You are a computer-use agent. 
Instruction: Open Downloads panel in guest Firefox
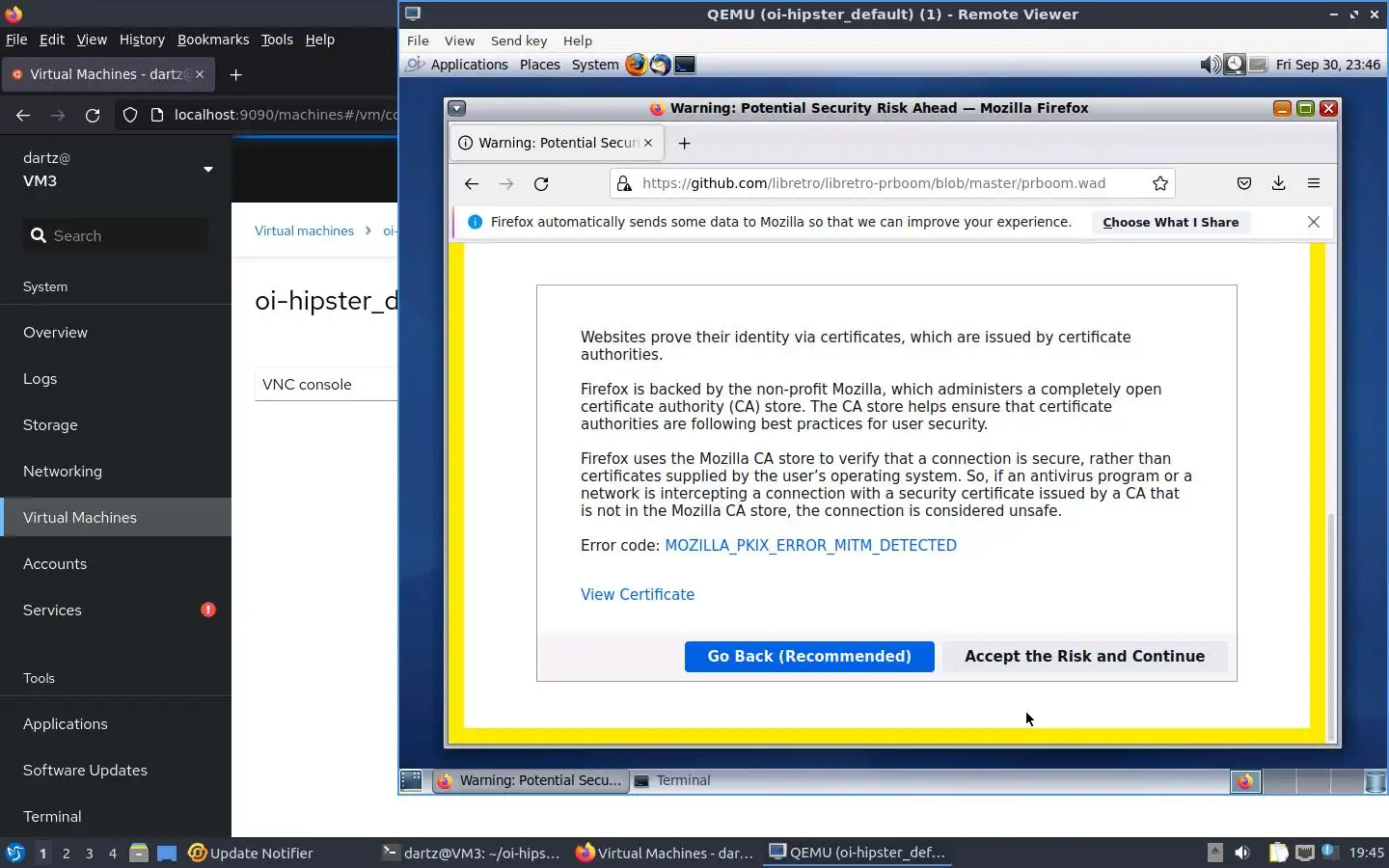(x=1278, y=183)
